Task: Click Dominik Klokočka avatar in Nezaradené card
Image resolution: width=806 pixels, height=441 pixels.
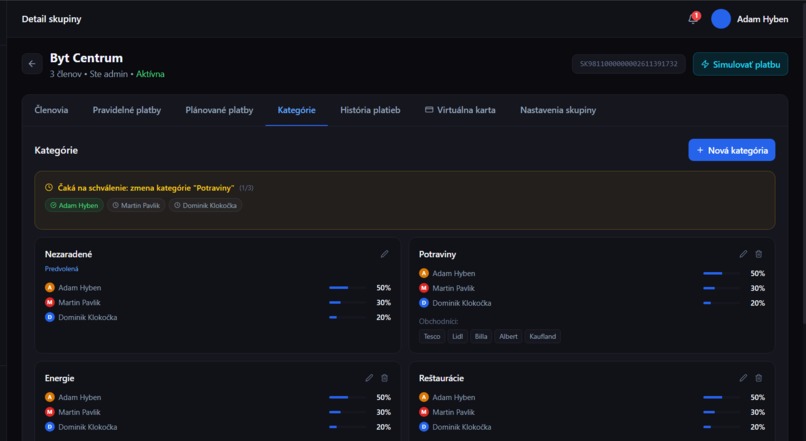Action: pyautogui.click(x=50, y=317)
